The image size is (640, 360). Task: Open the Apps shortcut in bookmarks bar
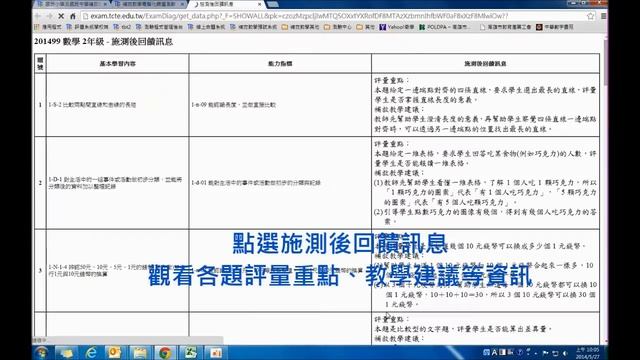(x=48, y=27)
